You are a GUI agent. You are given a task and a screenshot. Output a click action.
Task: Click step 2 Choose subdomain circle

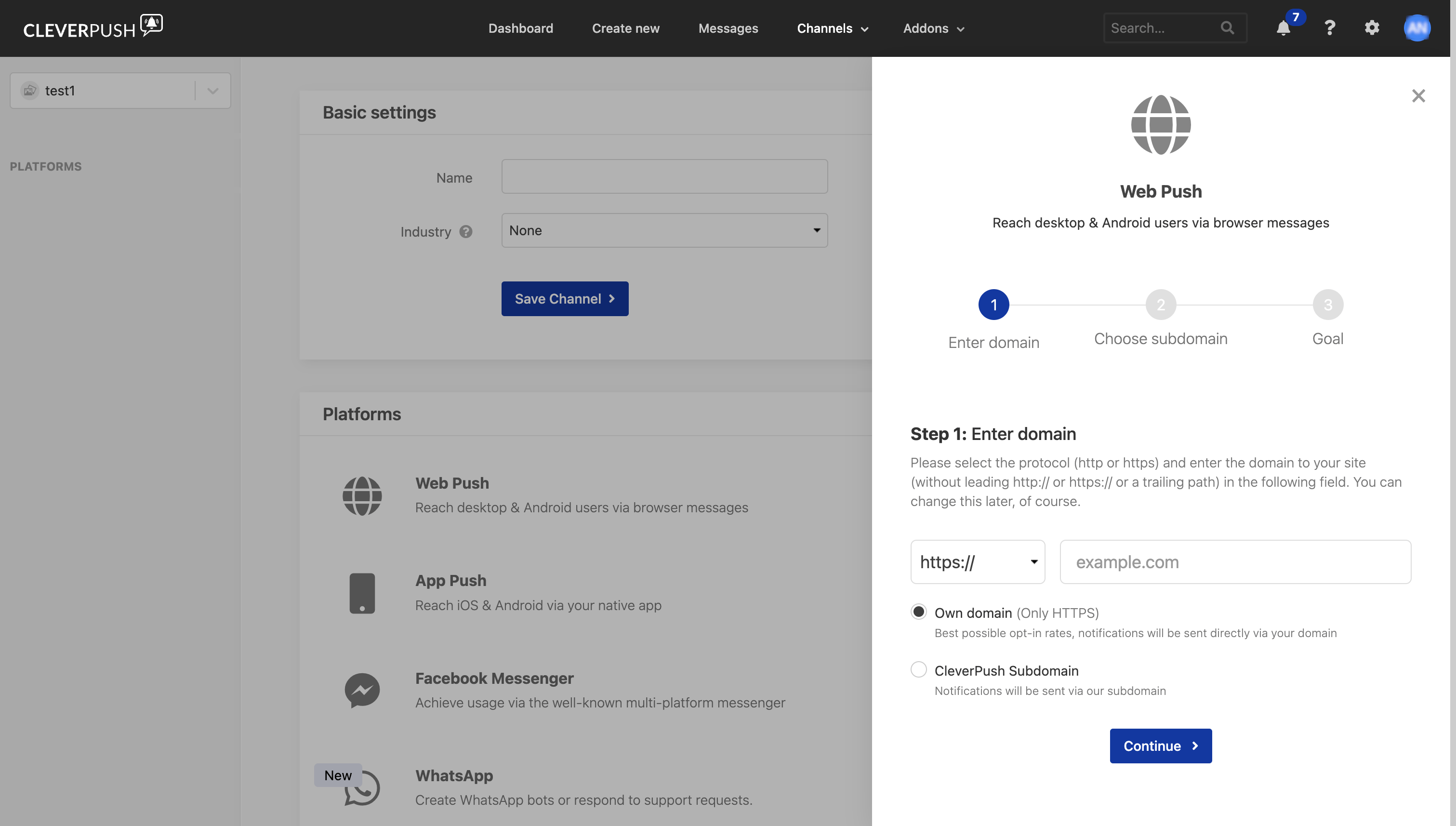click(x=1161, y=305)
